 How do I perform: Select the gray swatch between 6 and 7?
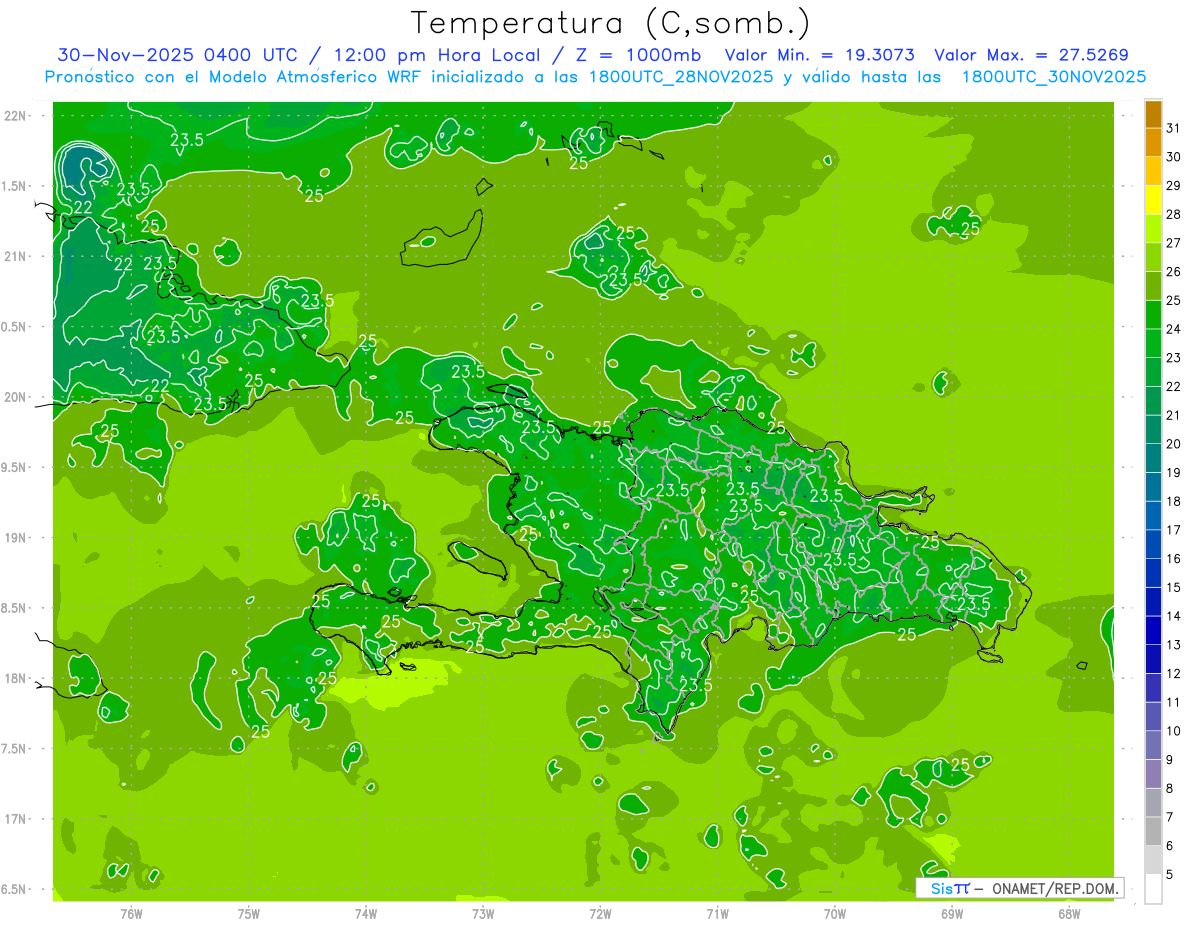[1154, 831]
